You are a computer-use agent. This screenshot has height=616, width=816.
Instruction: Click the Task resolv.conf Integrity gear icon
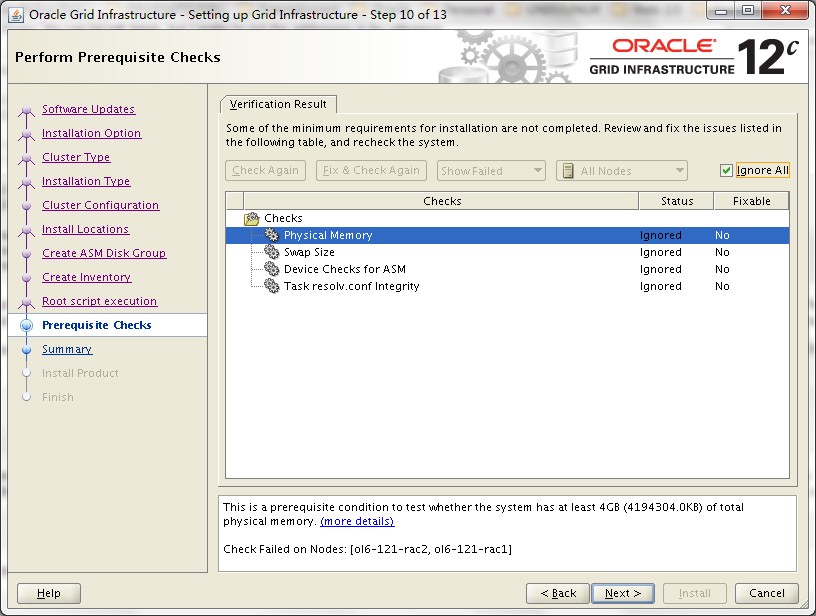click(272, 286)
